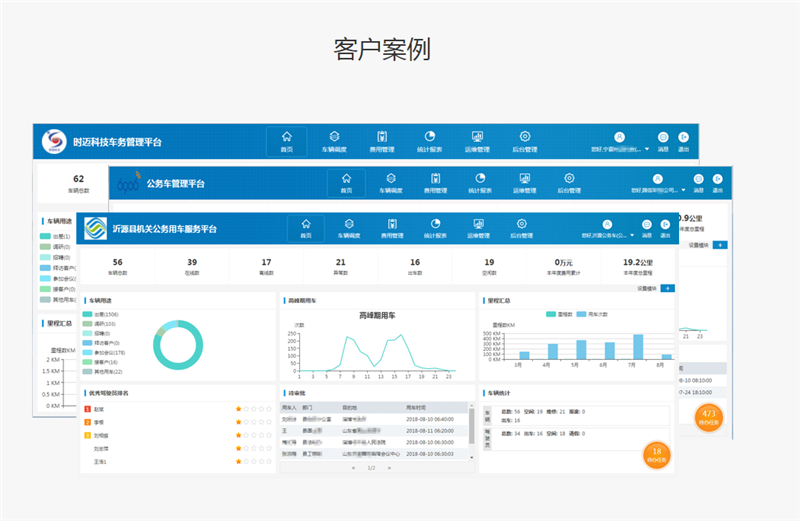Expand user account dropdown in 时迈科技 platform
The width and height of the screenshot is (800, 521).
(647, 149)
